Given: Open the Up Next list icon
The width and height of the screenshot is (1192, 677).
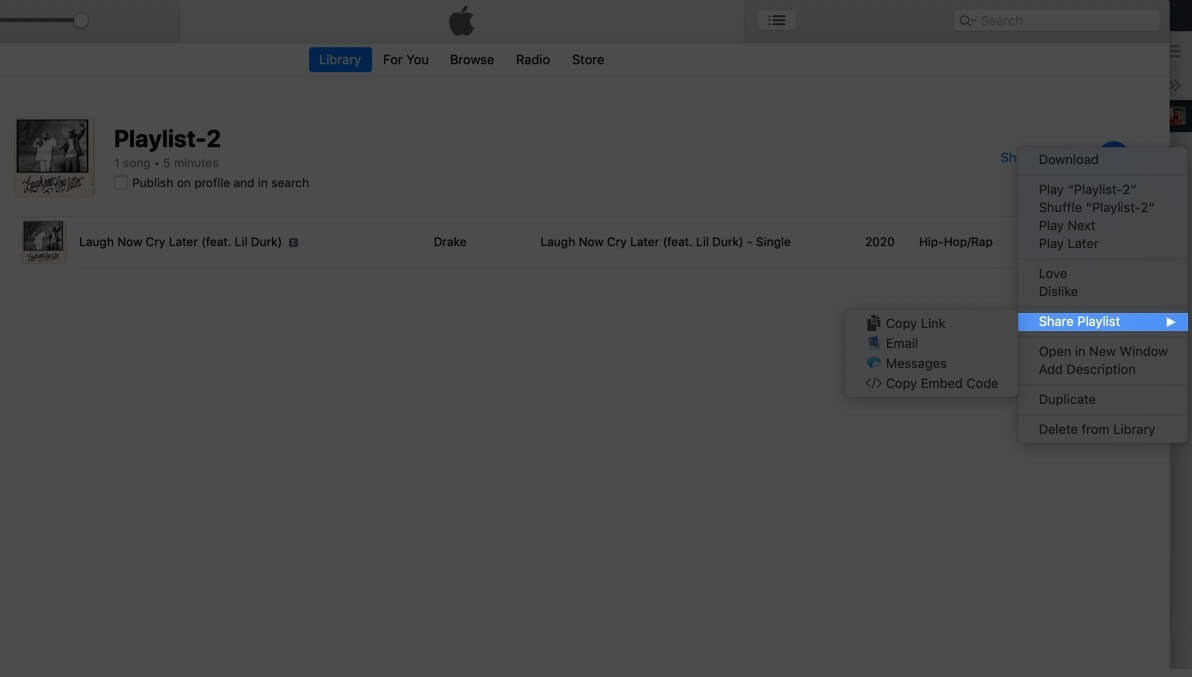Looking at the screenshot, I should pyautogui.click(x=776, y=21).
